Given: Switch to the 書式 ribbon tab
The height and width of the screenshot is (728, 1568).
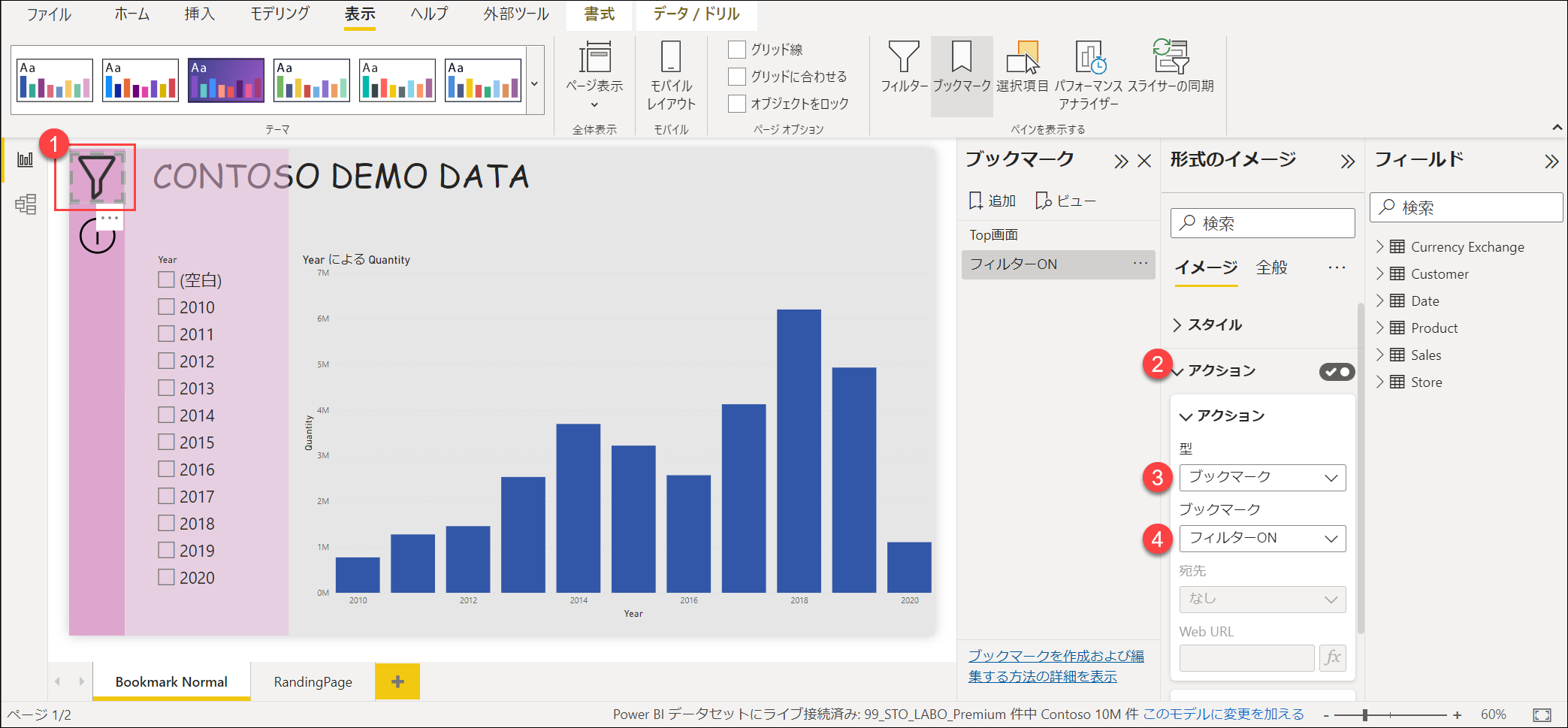Looking at the screenshot, I should [x=599, y=14].
